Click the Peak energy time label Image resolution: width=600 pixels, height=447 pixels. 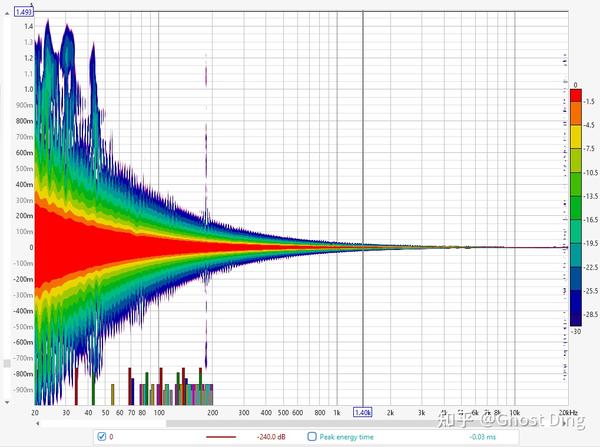[x=346, y=437]
